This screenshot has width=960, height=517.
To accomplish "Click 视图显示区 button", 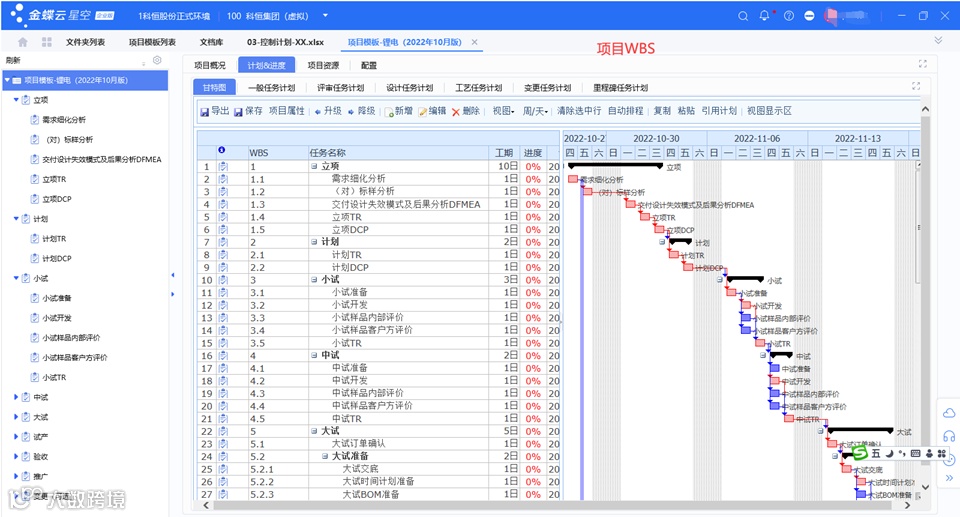I will click(x=769, y=111).
